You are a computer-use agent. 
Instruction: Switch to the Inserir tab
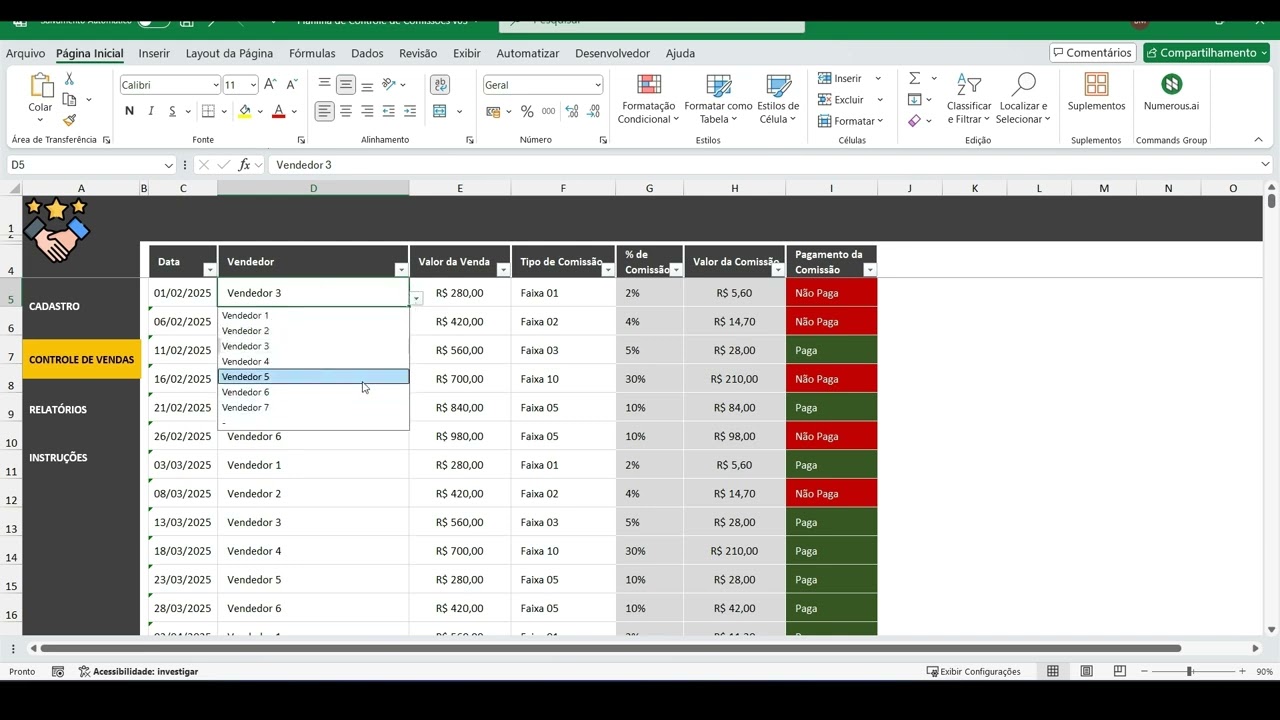click(x=154, y=53)
